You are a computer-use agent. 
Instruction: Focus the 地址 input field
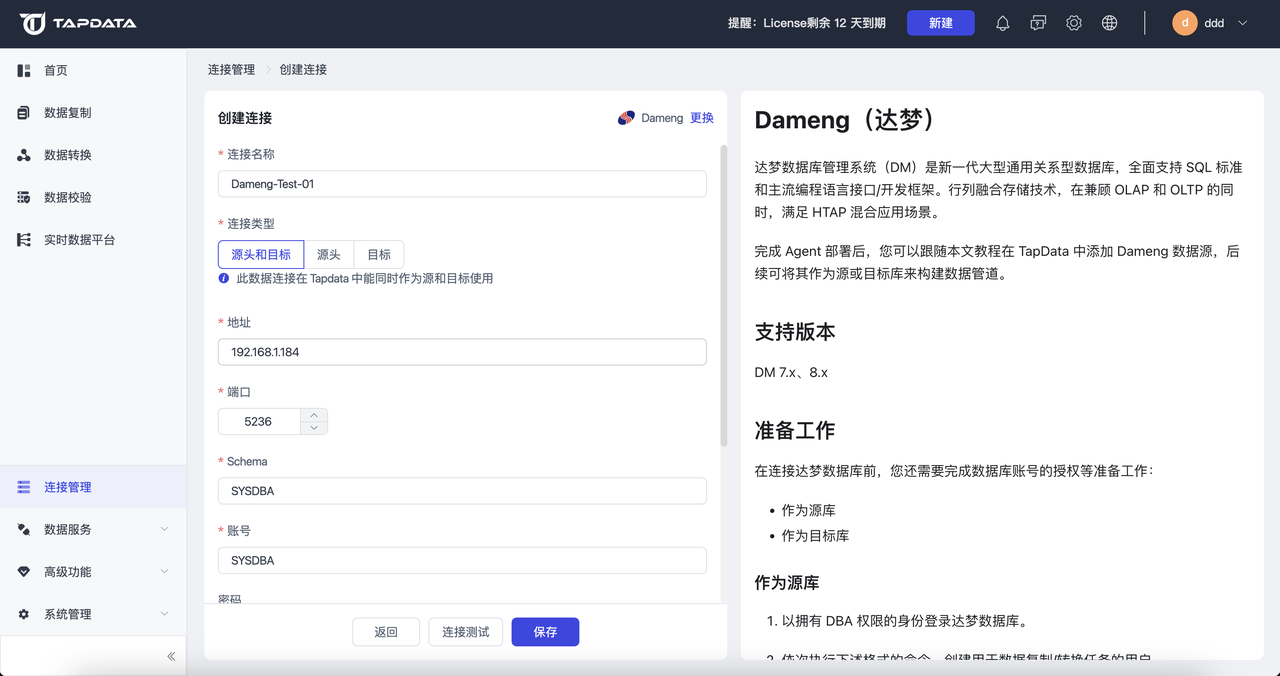click(462, 352)
